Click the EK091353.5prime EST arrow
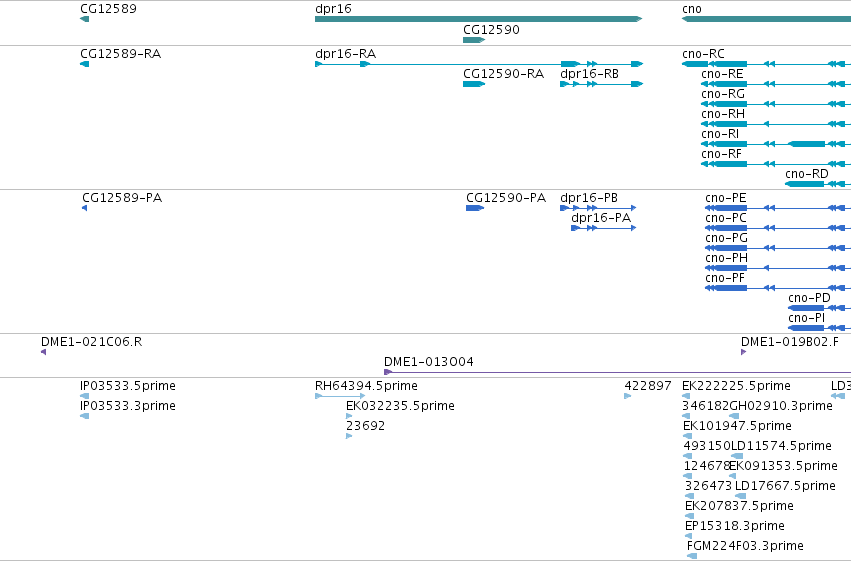The height and width of the screenshot is (561, 851). pos(733,477)
